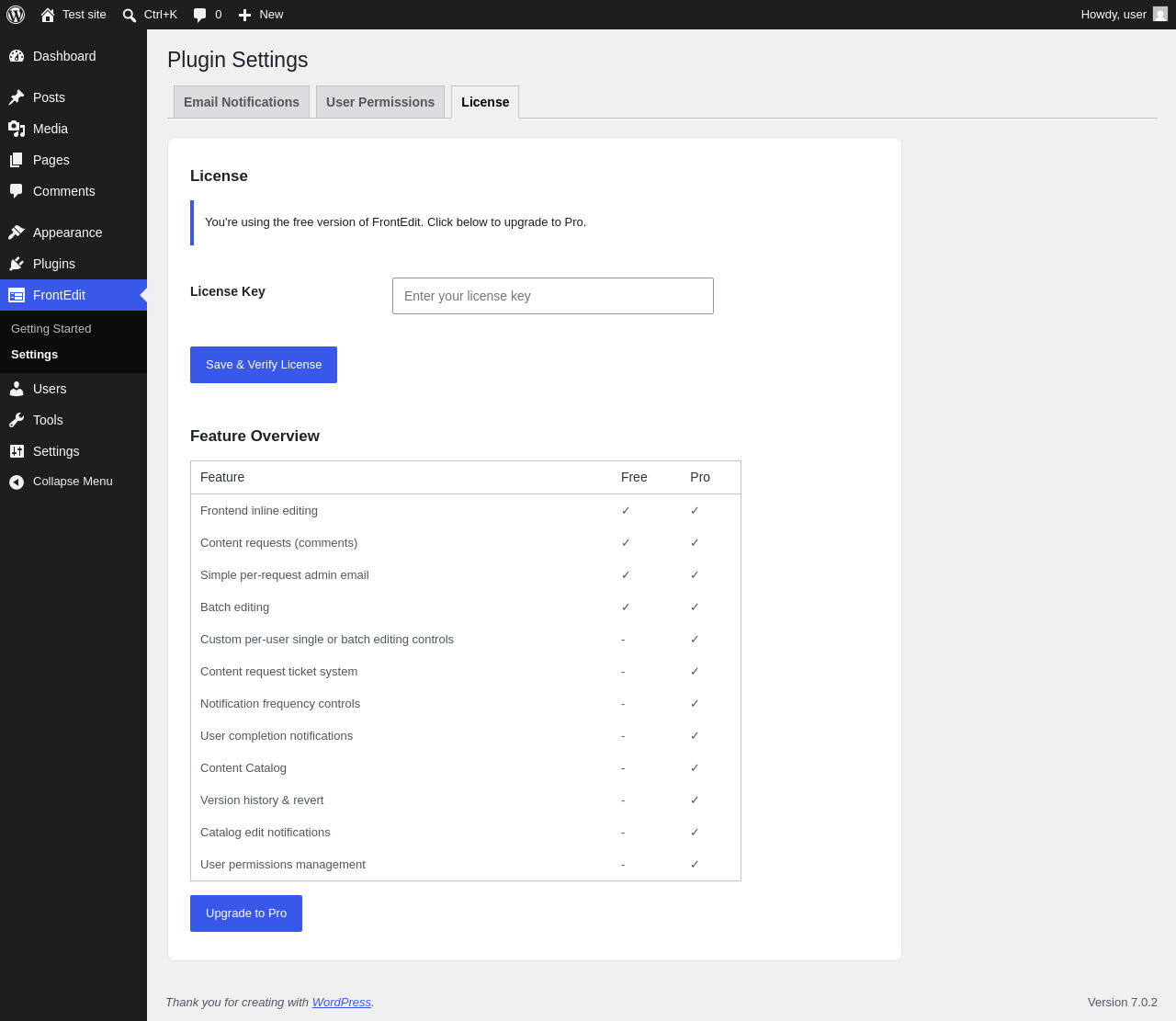Click the Comments sidebar icon

click(x=17, y=191)
